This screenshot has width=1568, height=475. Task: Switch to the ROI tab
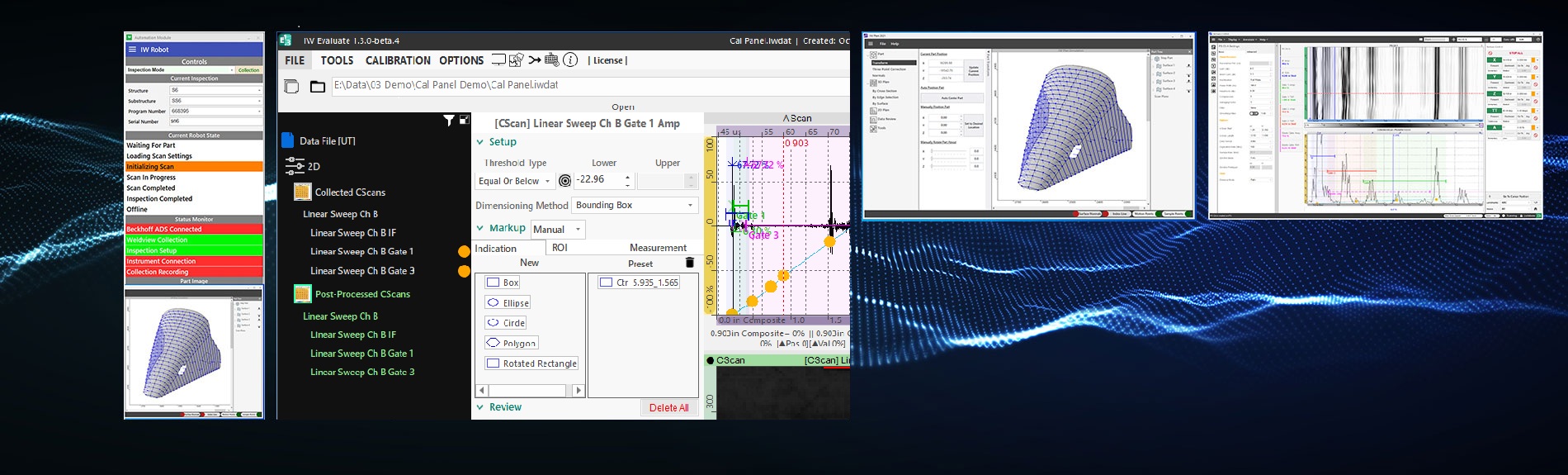pos(560,248)
